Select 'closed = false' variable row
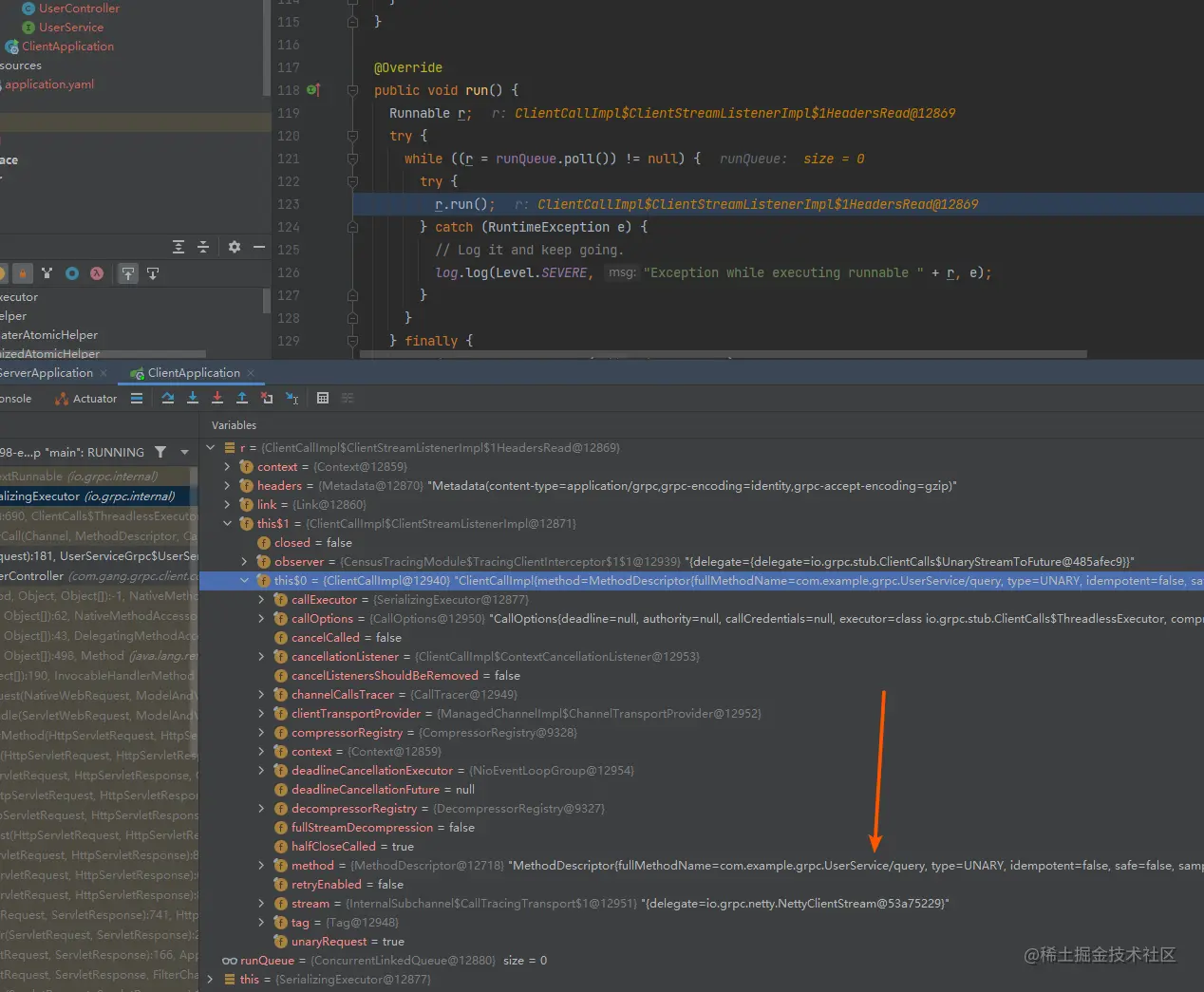1204x992 pixels. 701,543
